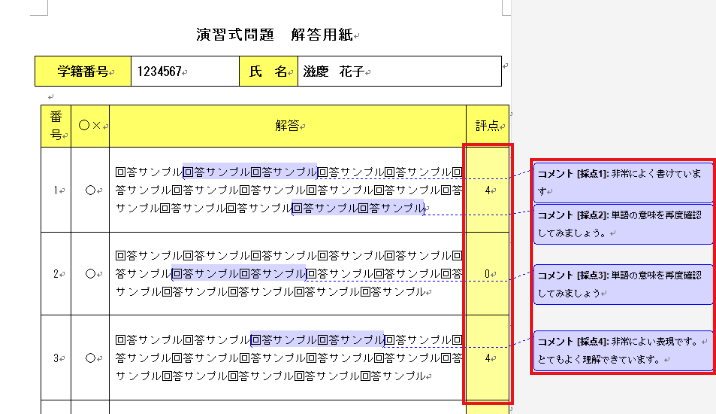Click the ○× column header cell
Screen dimensions: 716x414
click(90, 125)
